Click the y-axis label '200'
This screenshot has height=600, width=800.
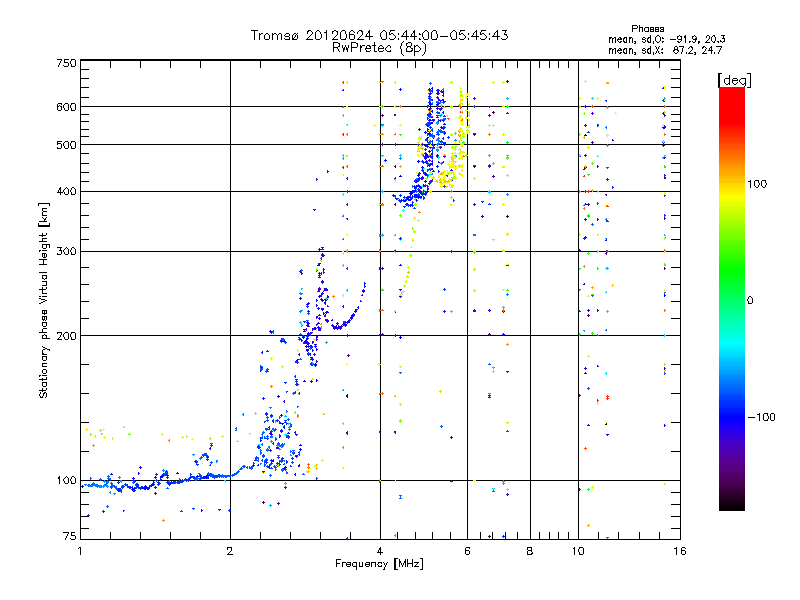pos(66,336)
